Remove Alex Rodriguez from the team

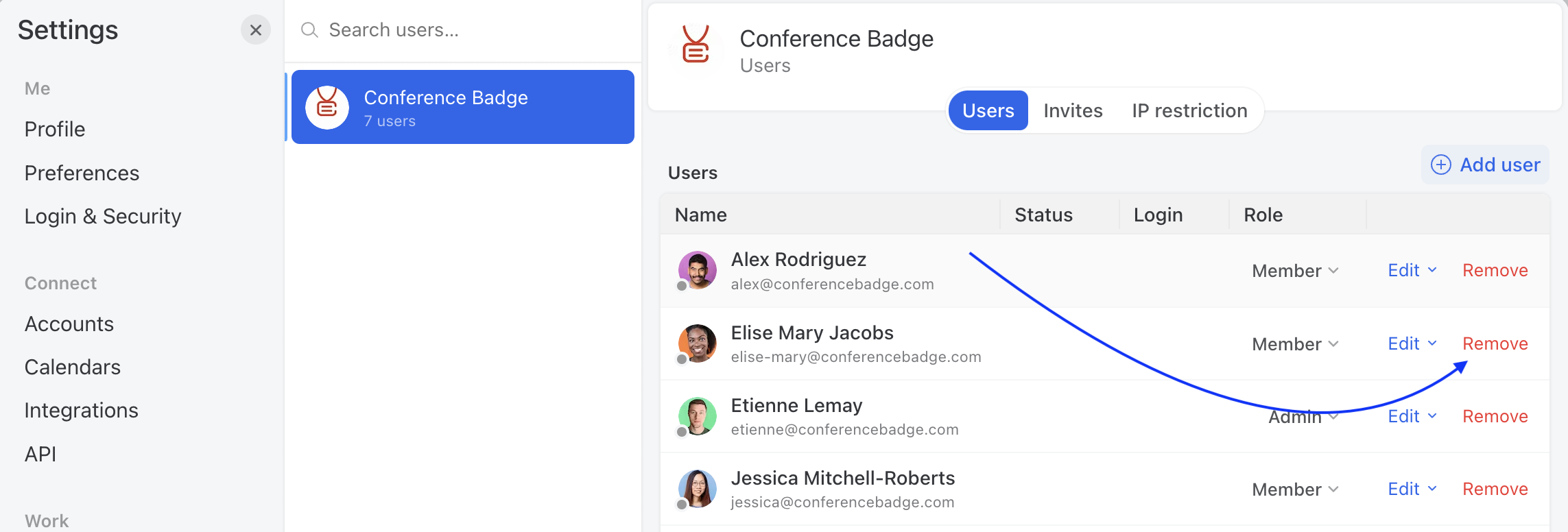point(1495,270)
